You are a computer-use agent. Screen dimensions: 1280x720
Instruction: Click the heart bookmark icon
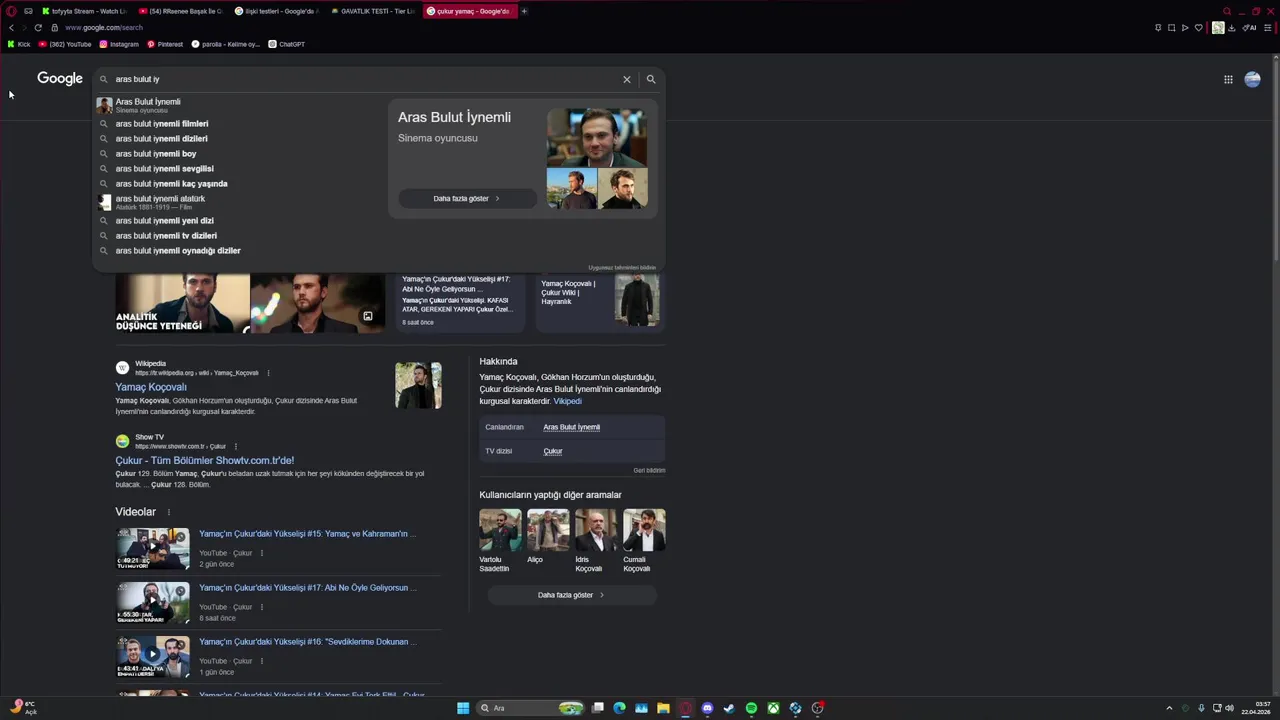1199,28
